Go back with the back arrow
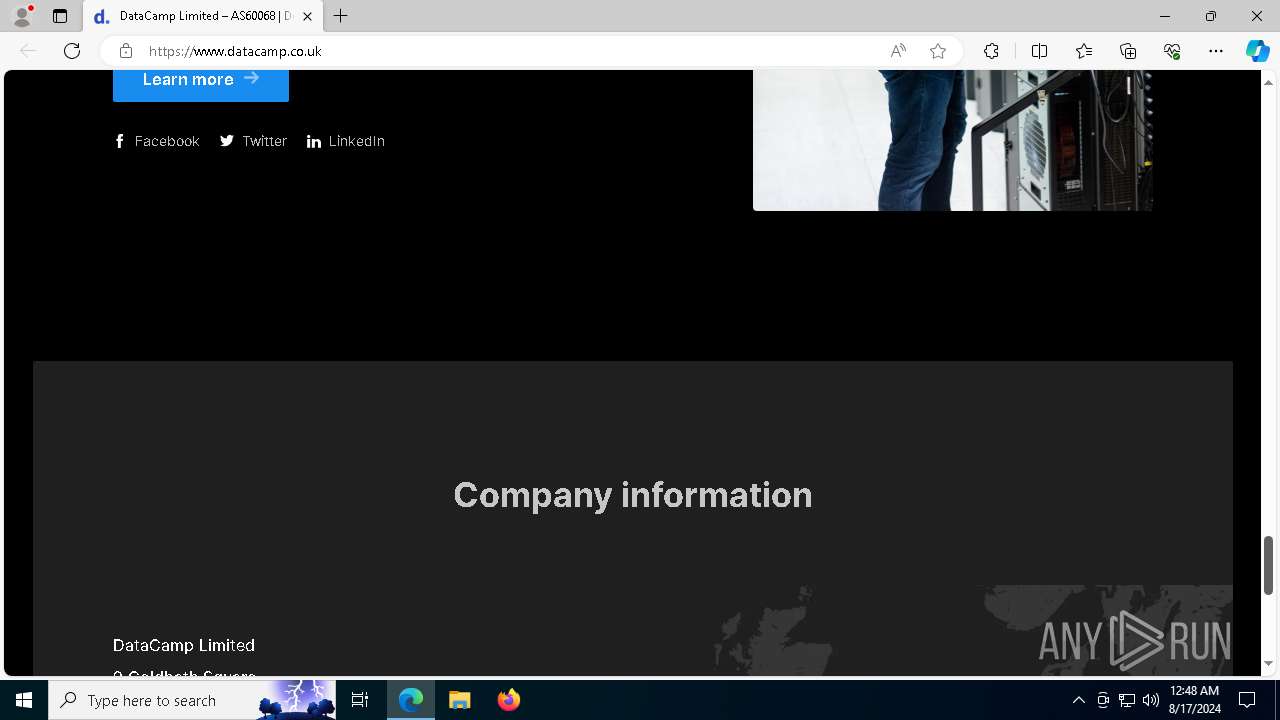 point(28,51)
